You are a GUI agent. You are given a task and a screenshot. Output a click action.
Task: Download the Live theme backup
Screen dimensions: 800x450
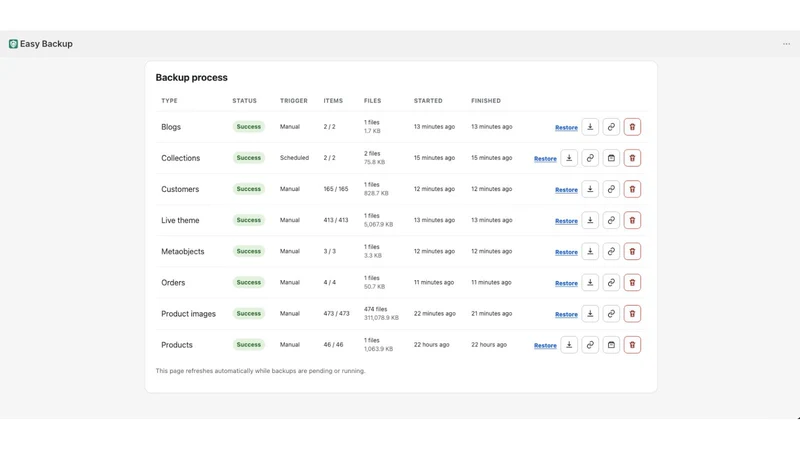pos(590,220)
